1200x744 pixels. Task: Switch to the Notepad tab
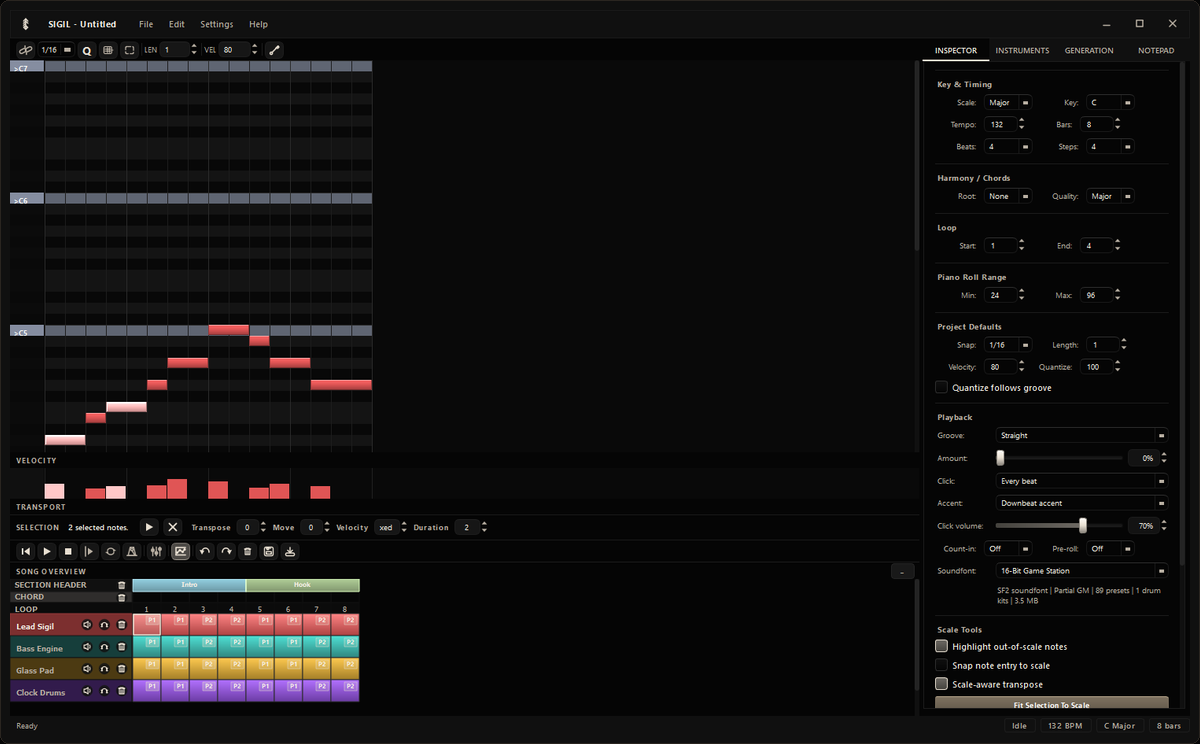pyautogui.click(x=1156, y=50)
